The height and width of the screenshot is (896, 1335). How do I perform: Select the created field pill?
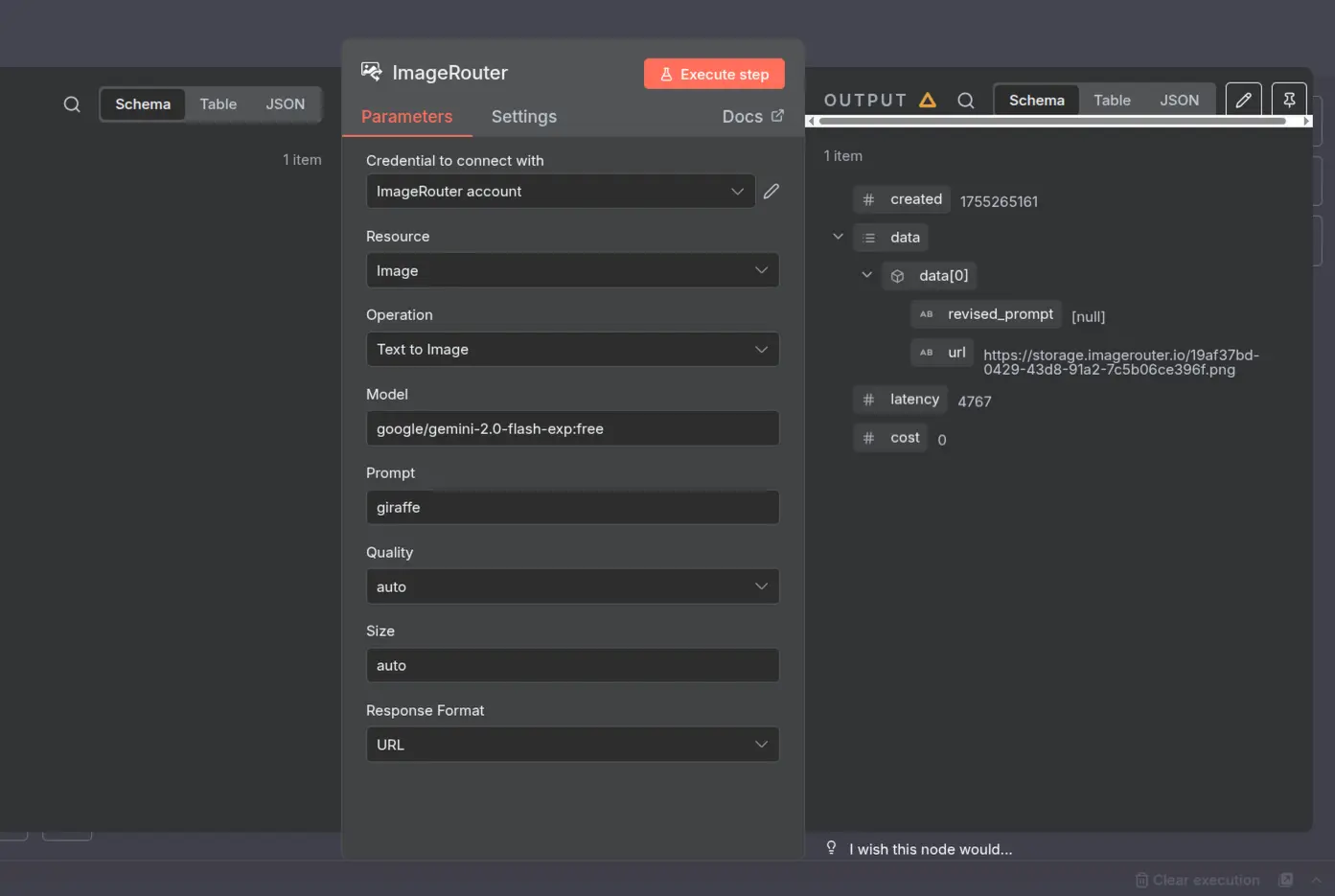pyautogui.click(x=903, y=199)
